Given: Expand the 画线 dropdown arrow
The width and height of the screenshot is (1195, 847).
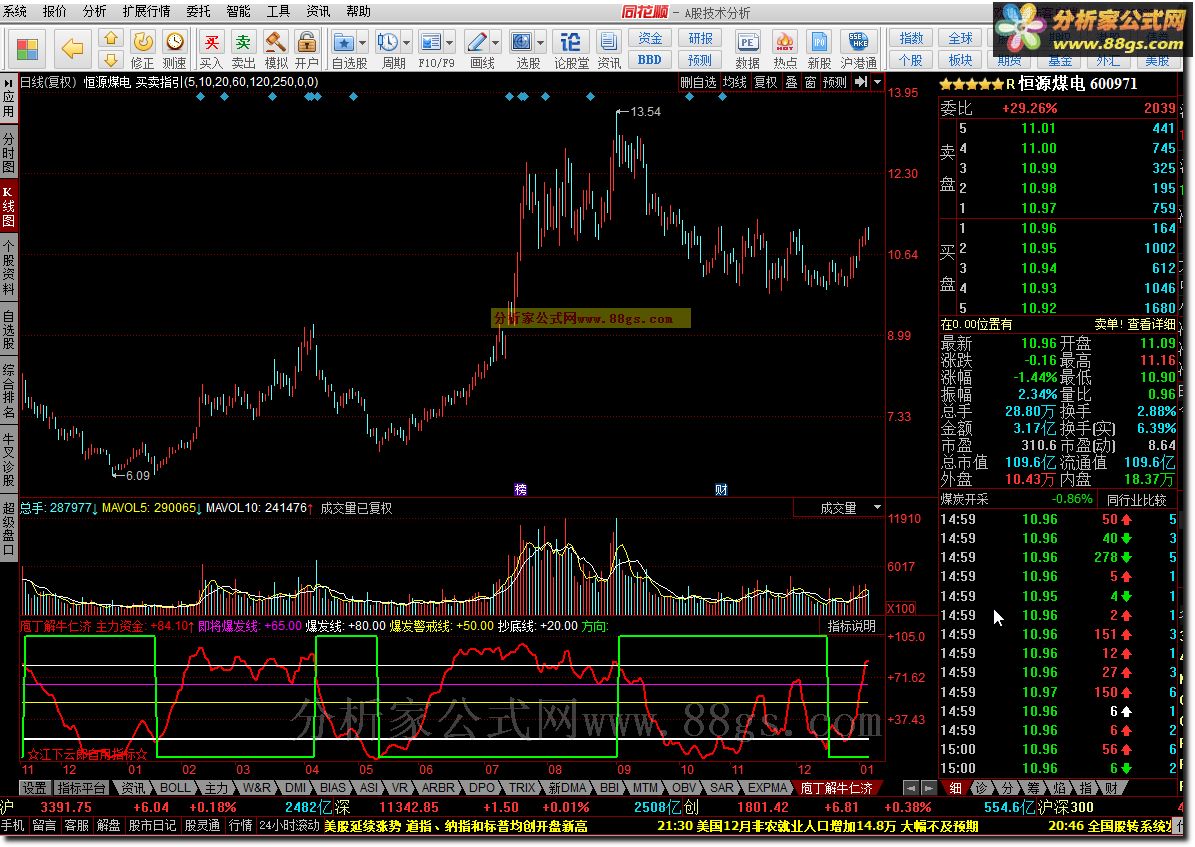Looking at the screenshot, I should coord(495,43).
